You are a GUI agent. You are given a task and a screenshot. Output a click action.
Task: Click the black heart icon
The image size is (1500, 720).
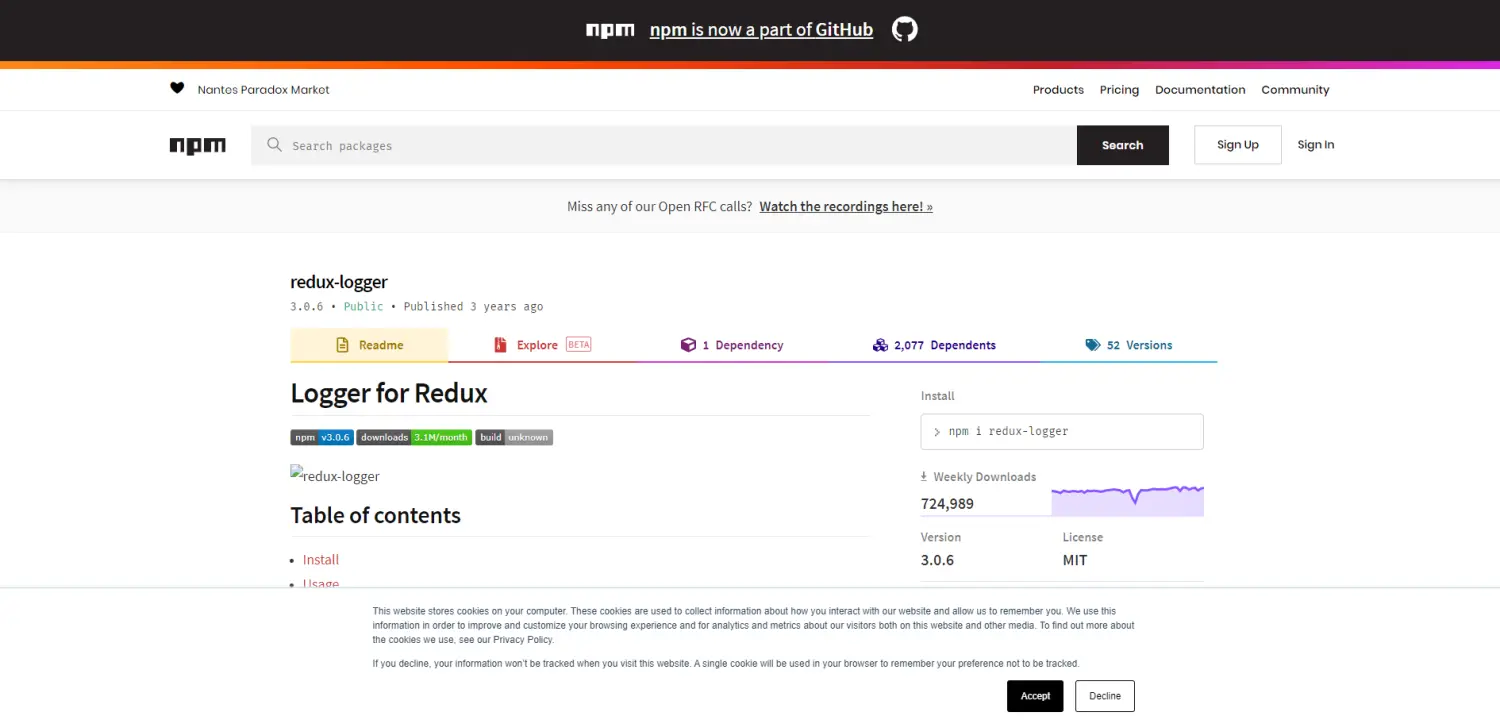[x=177, y=88]
